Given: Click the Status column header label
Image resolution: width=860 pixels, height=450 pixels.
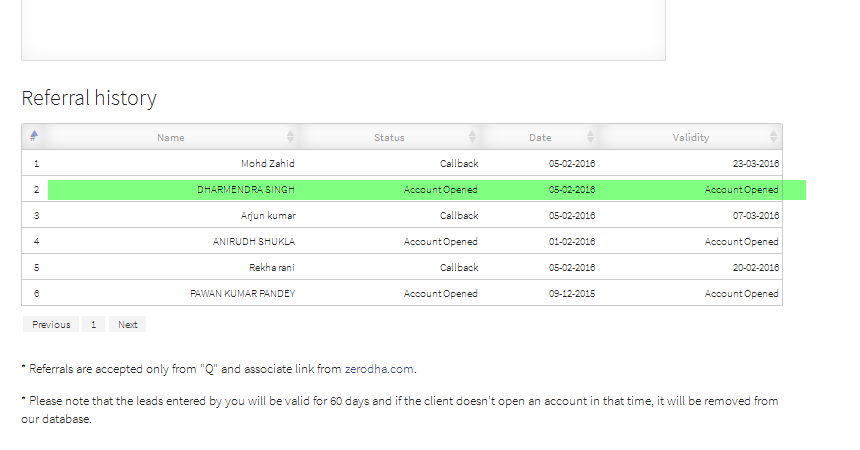Looking at the screenshot, I should point(389,138).
